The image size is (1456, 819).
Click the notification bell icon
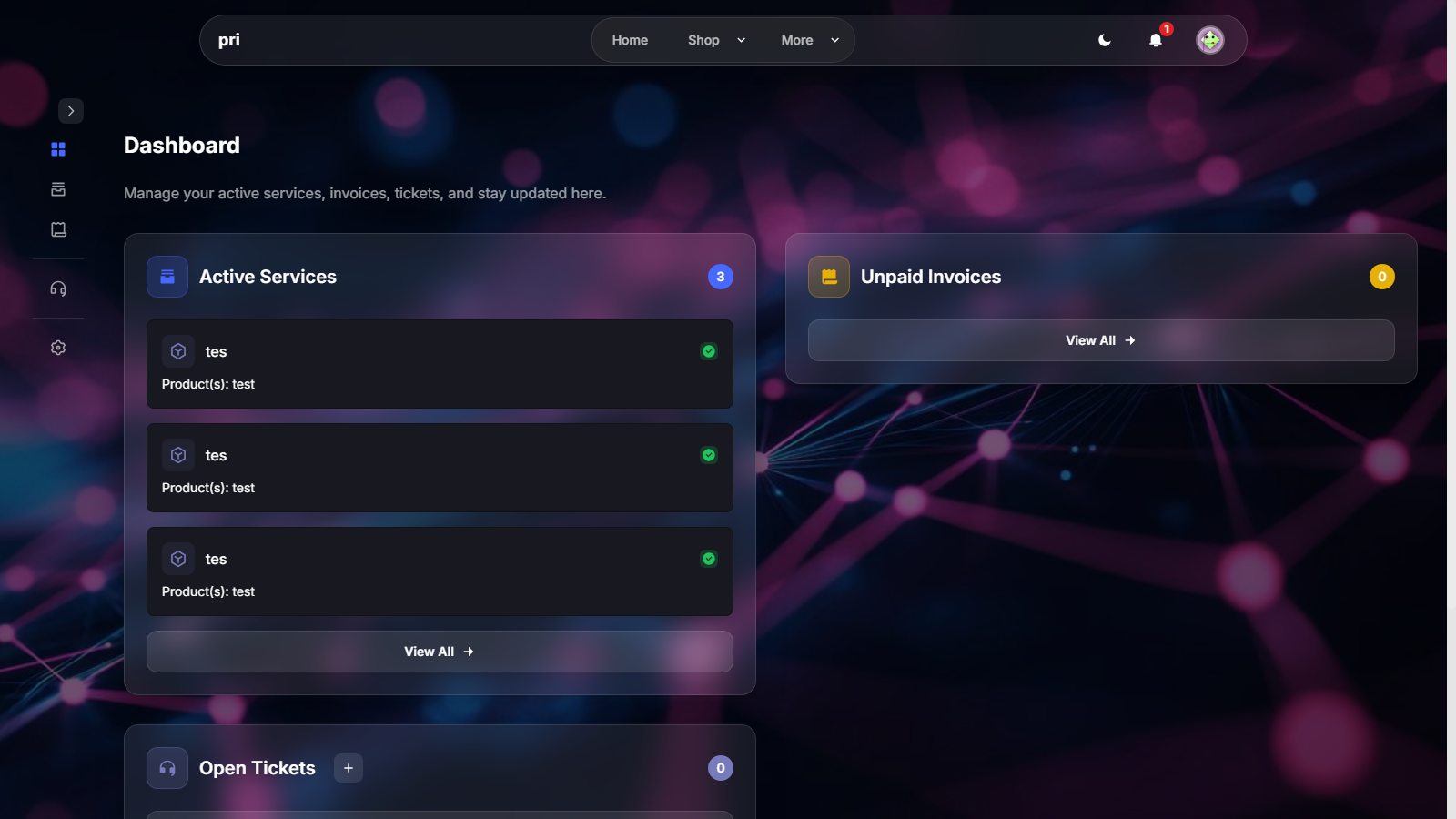point(1156,40)
